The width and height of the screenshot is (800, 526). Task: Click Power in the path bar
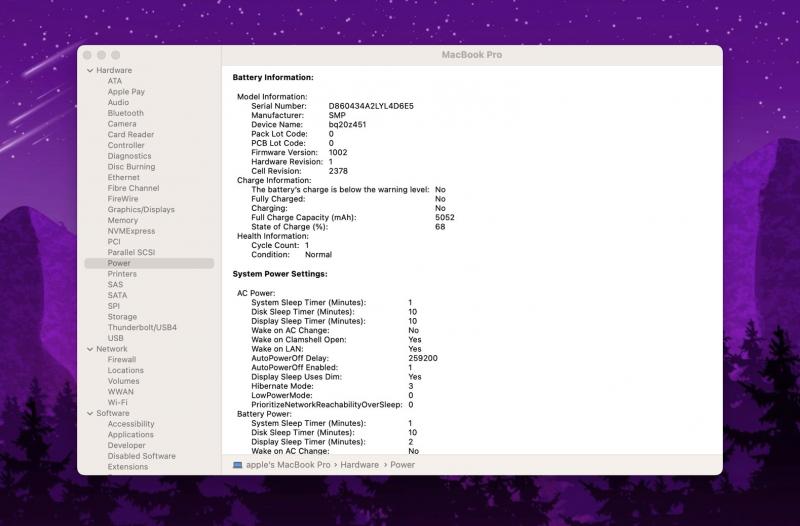403,465
